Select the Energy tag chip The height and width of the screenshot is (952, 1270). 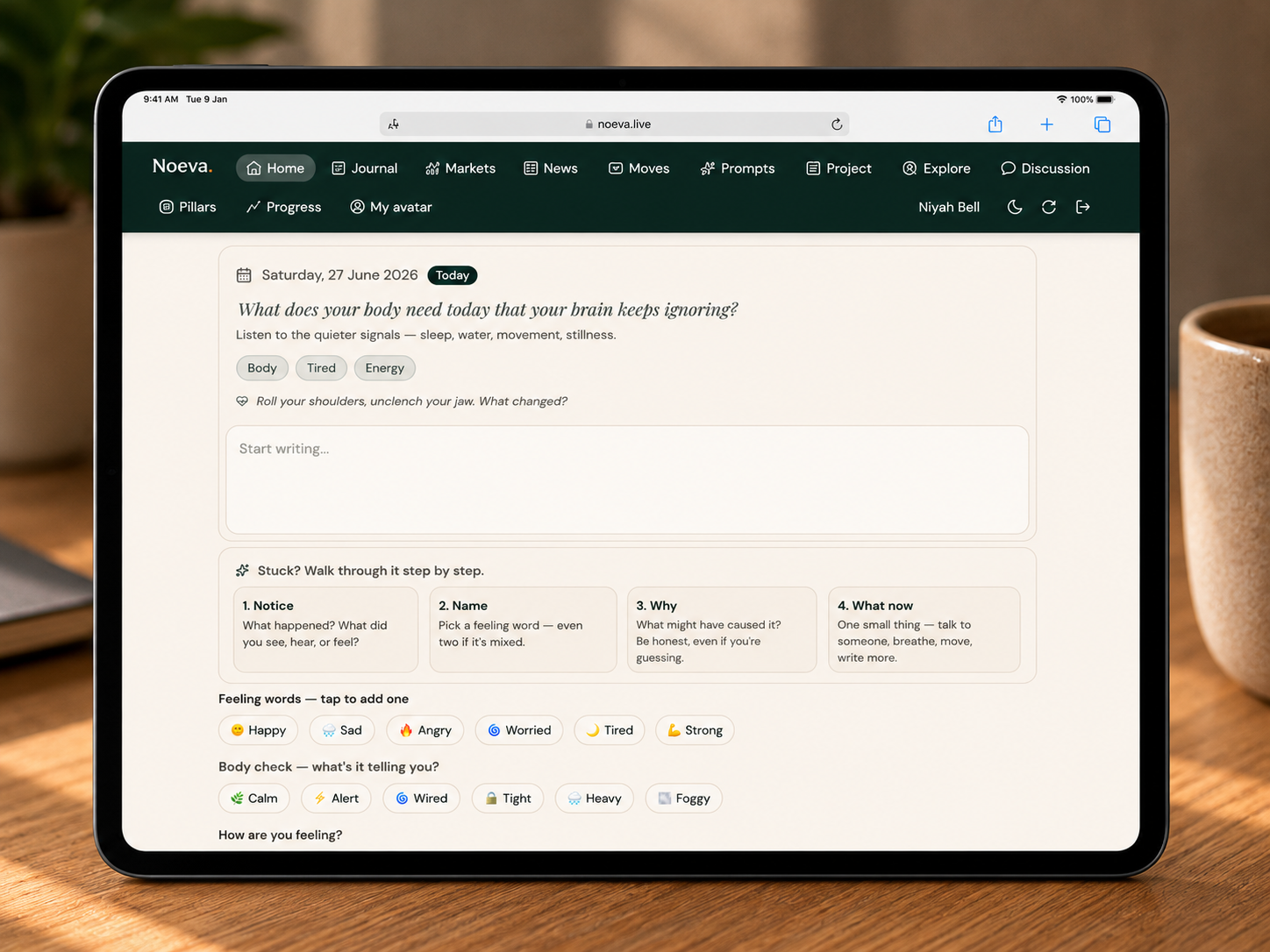(385, 368)
